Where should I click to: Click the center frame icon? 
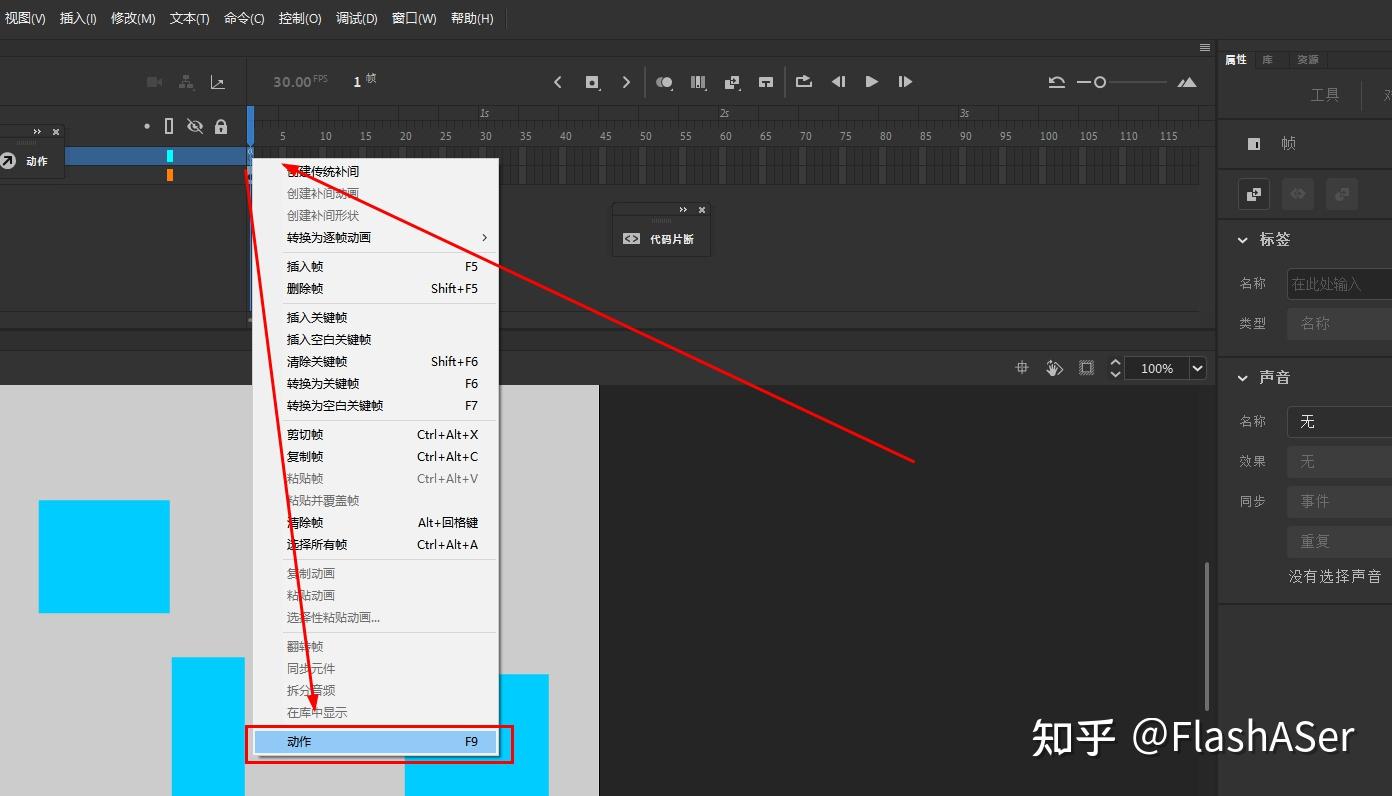(x=766, y=82)
